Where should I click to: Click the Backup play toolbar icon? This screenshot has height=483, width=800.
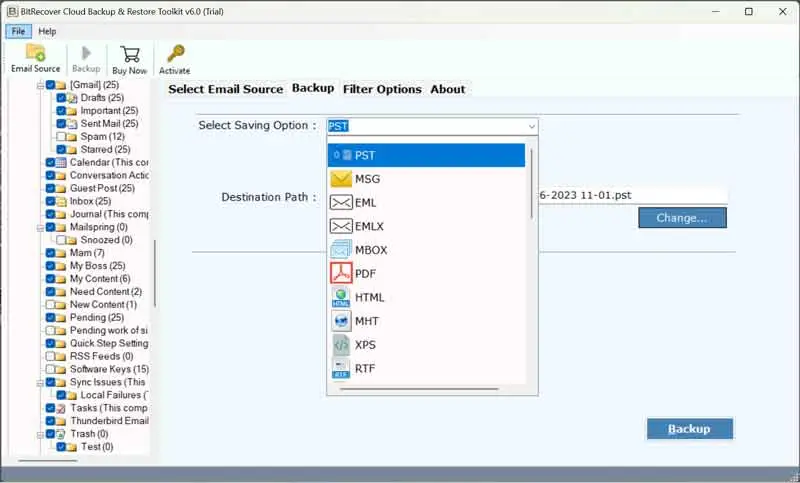coord(86,58)
